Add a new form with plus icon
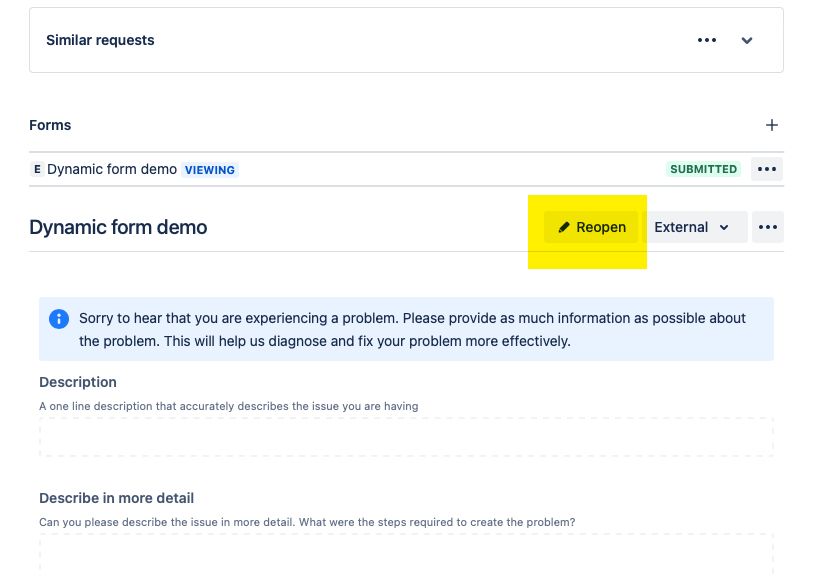Image resolution: width=840 pixels, height=576 pixels. (771, 125)
